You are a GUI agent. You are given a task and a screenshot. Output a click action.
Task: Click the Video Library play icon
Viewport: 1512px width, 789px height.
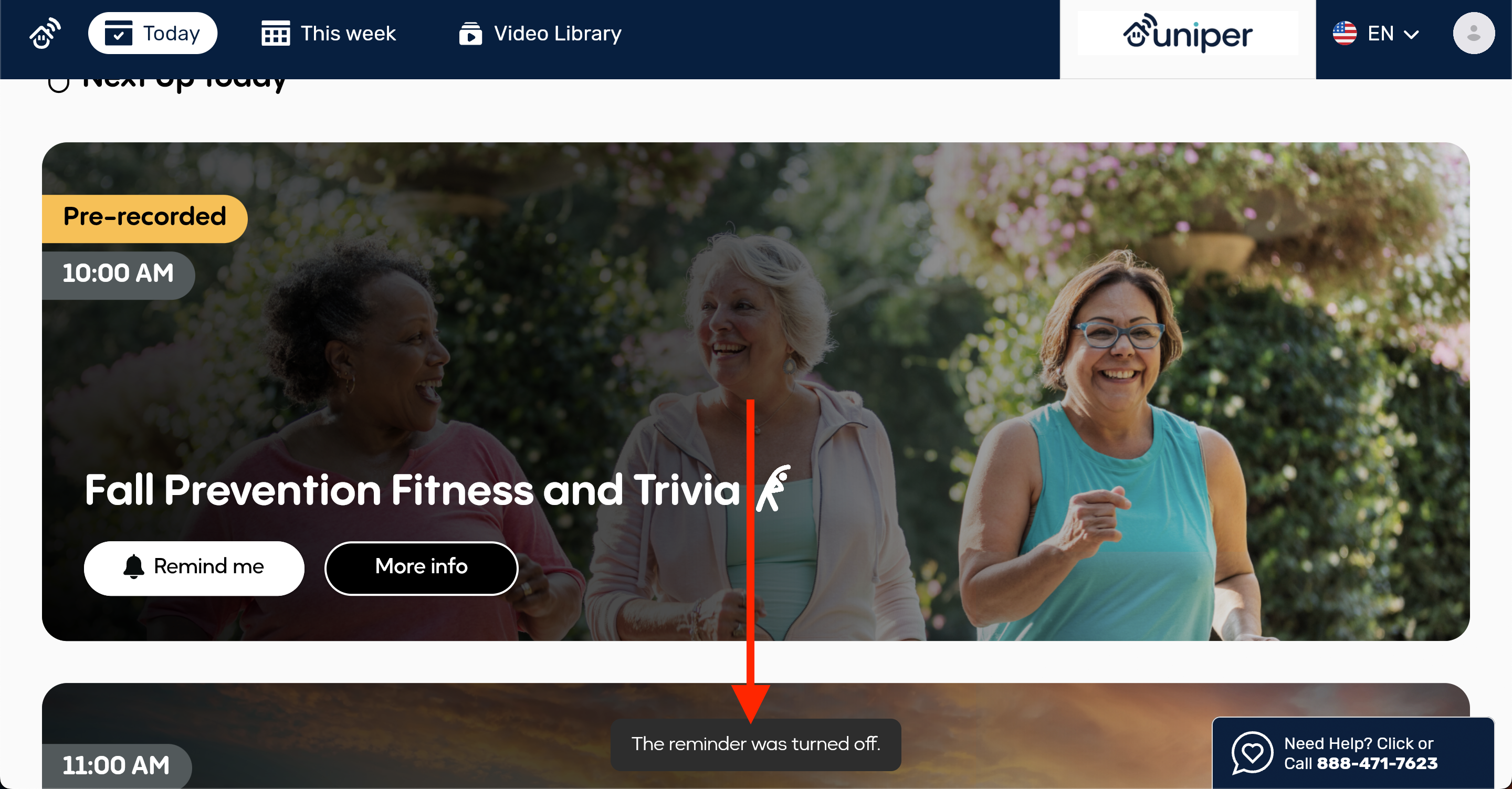pyautogui.click(x=470, y=34)
